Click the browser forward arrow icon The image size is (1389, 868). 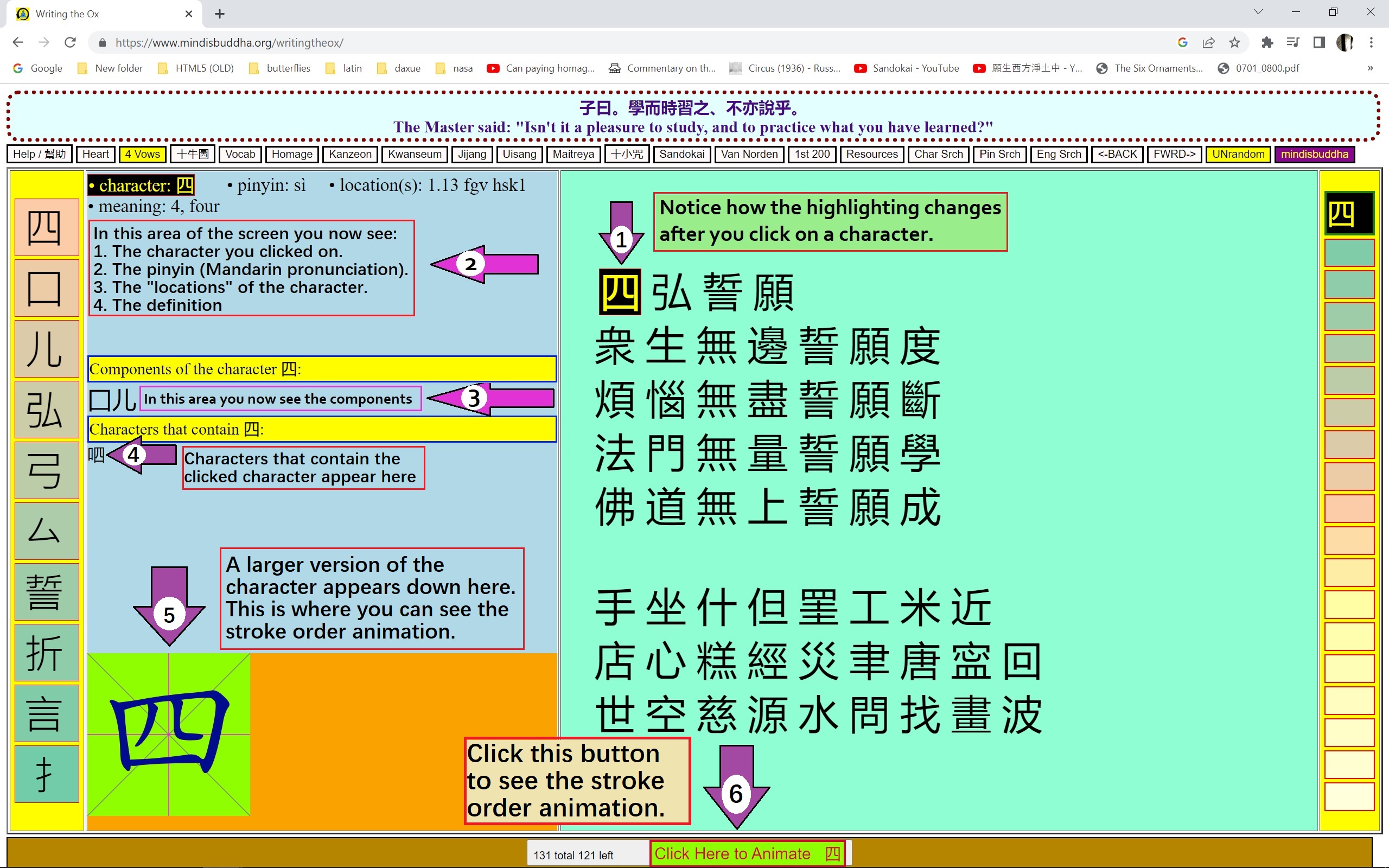(x=44, y=42)
